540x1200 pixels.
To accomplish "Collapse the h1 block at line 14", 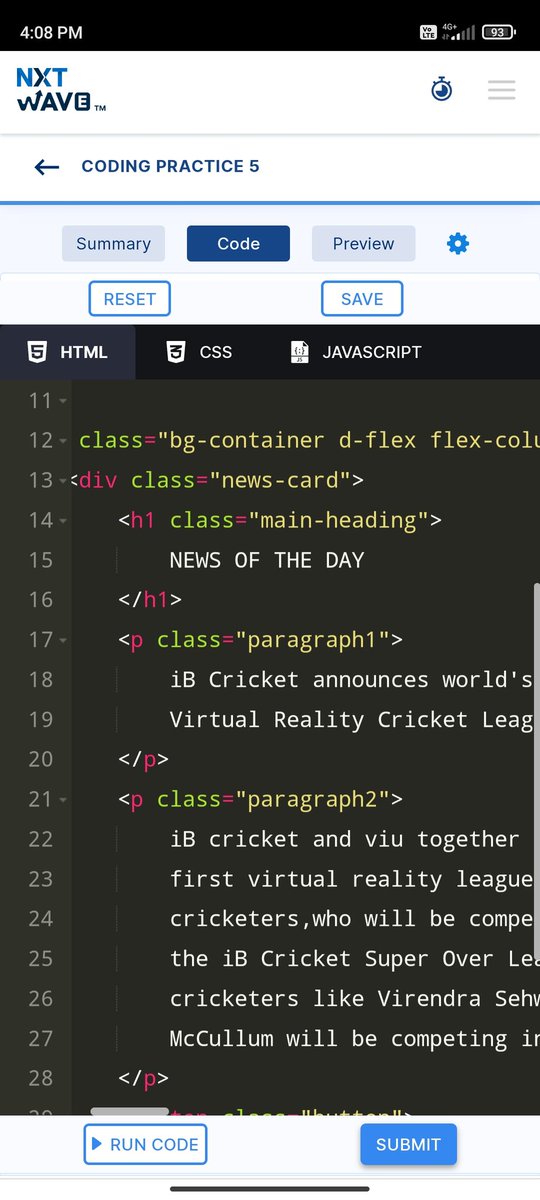I will point(63,521).
